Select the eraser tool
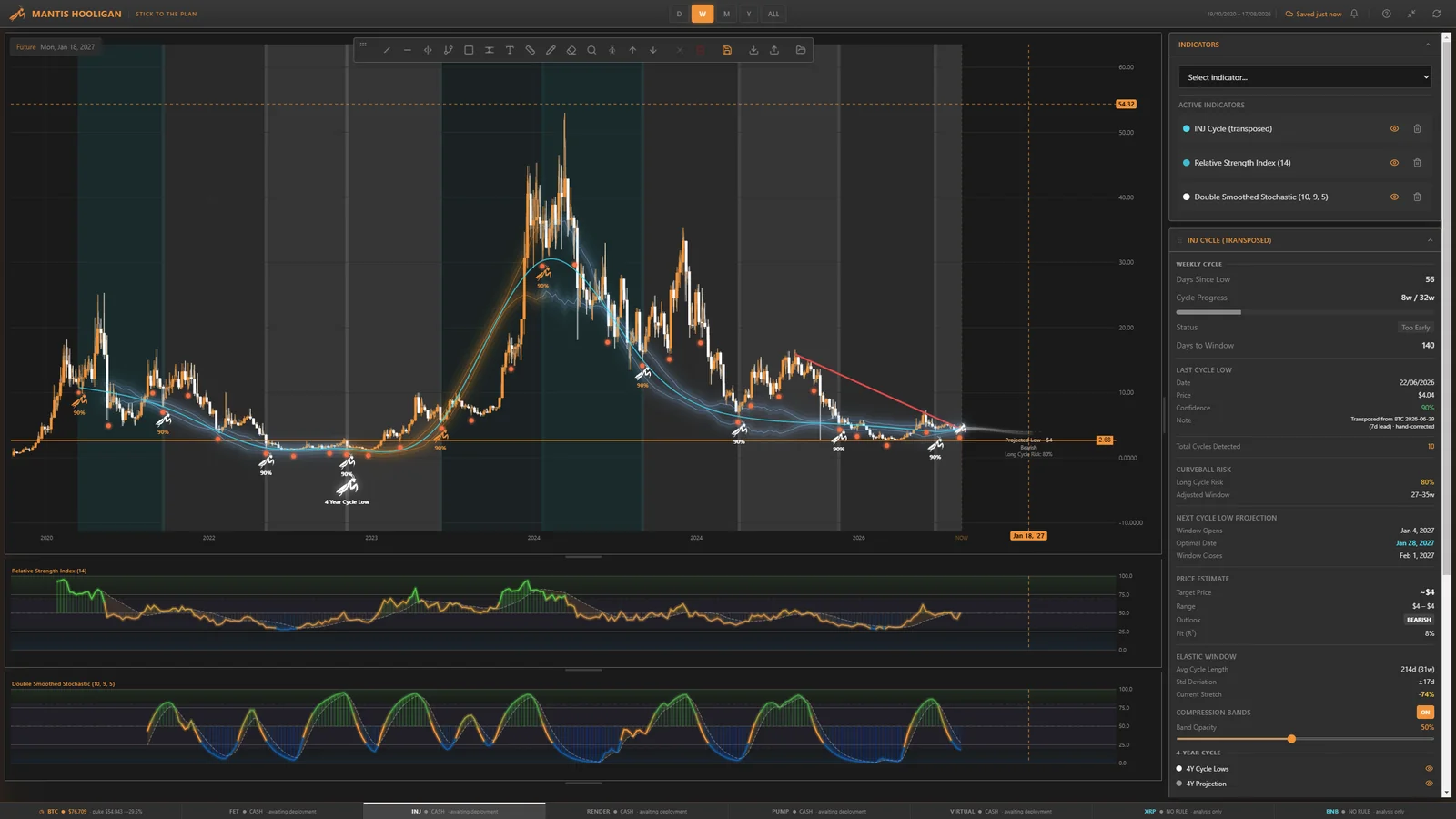This screenshot has width=1456, height=819. [x=571, y=50]
